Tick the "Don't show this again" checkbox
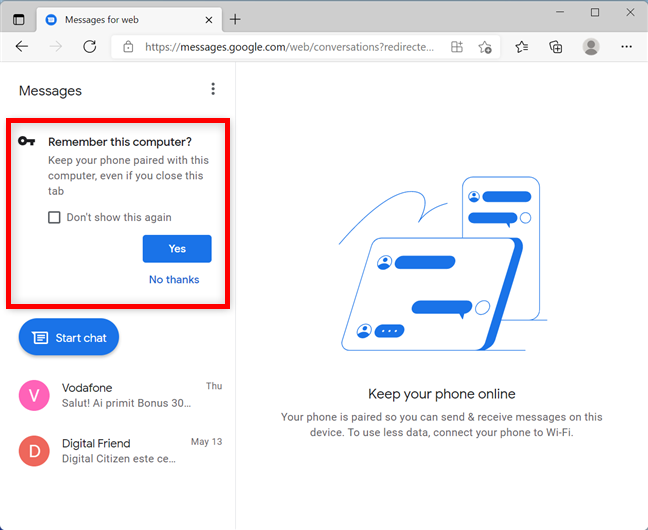 (54, 217)
